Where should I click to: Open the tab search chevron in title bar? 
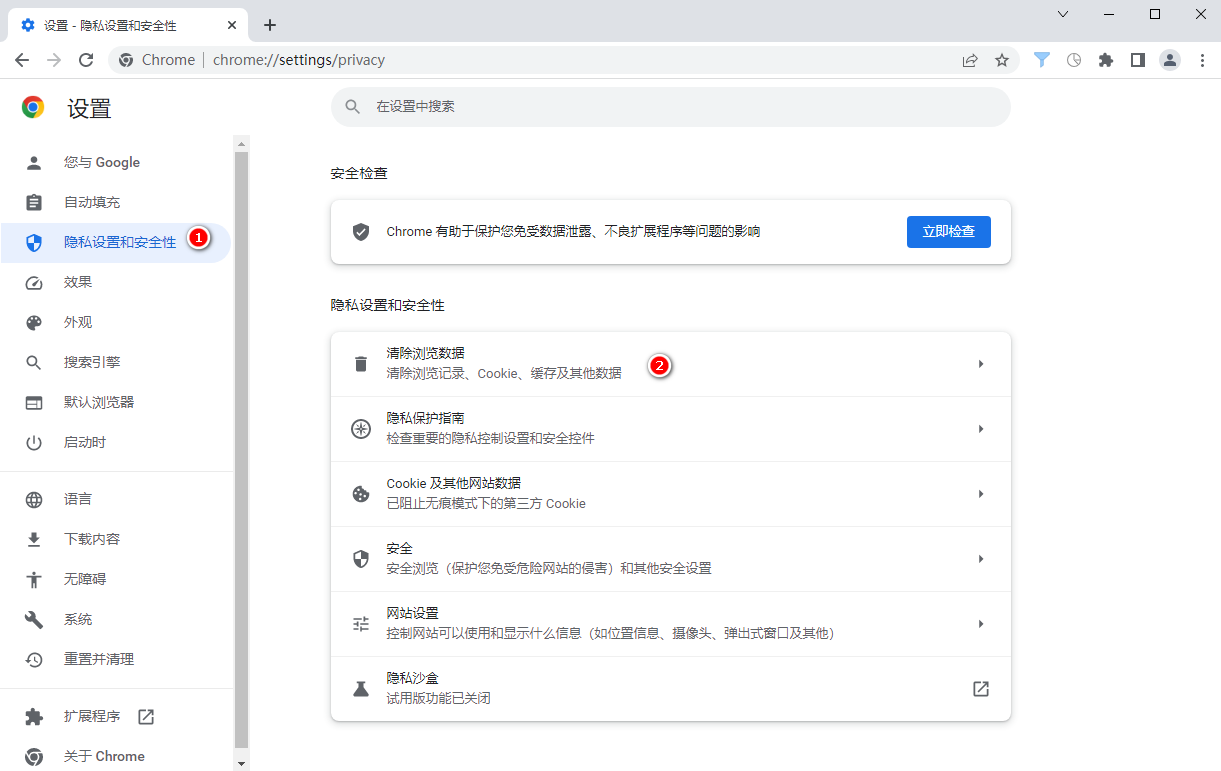click(x=1063, y=14)
